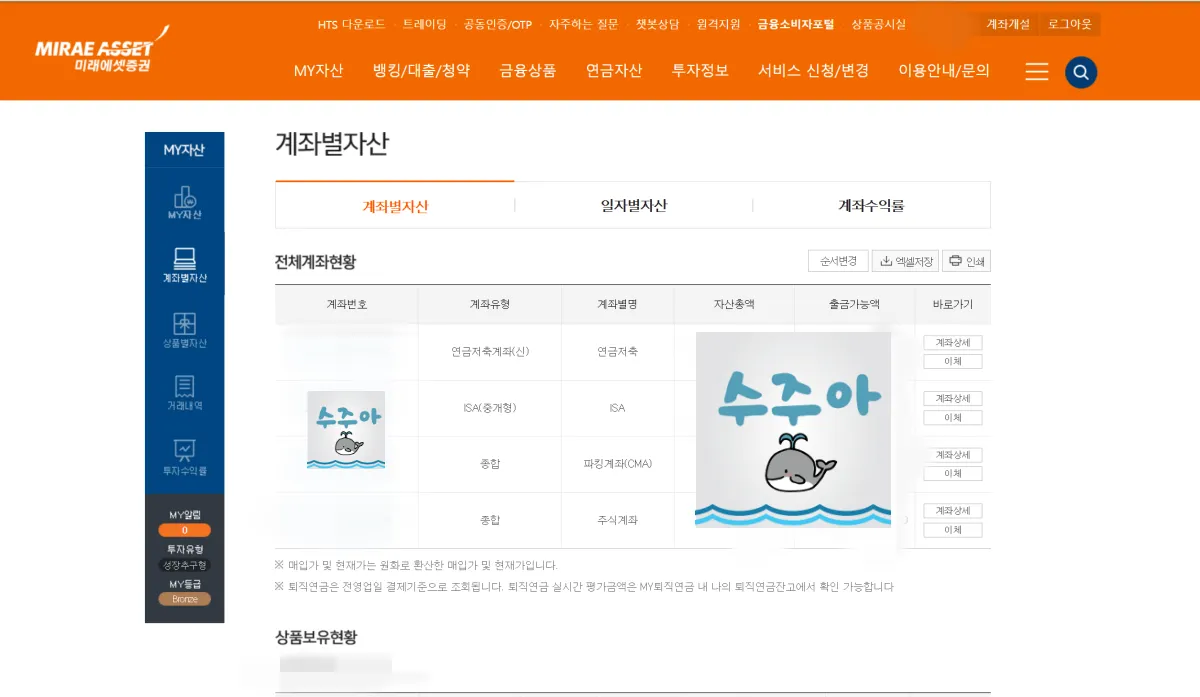This screenshot has height=697, width=1200.
Task: Click 트레이딩 link
Action: point(425,24)
